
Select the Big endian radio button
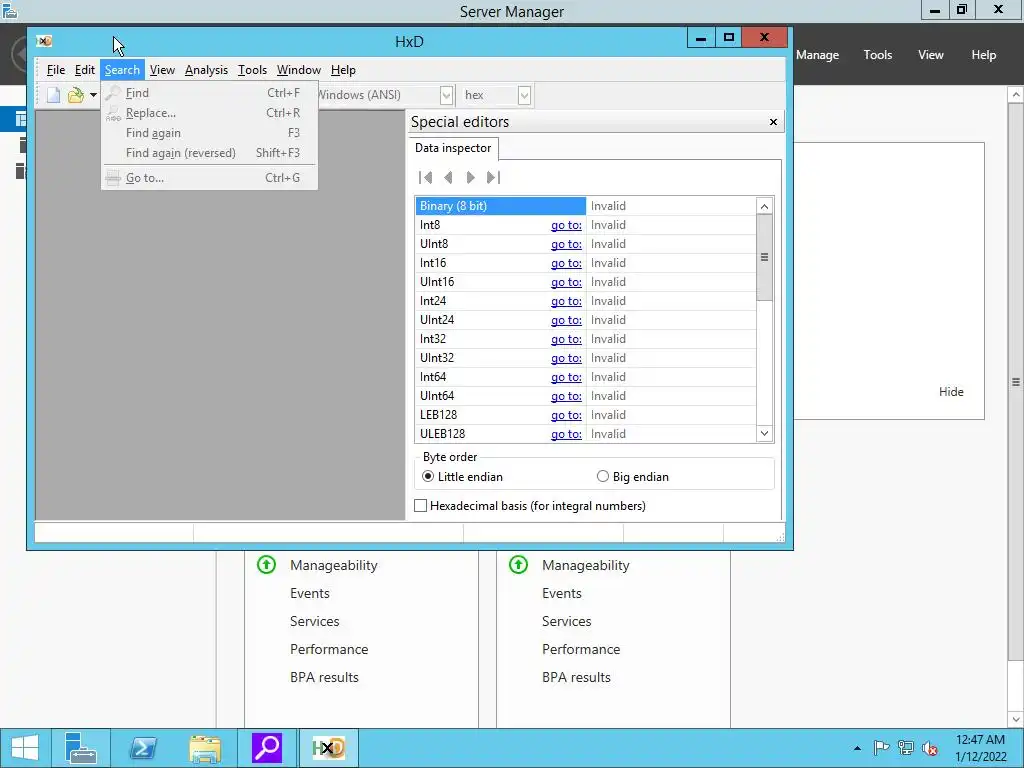coord(603,477)
